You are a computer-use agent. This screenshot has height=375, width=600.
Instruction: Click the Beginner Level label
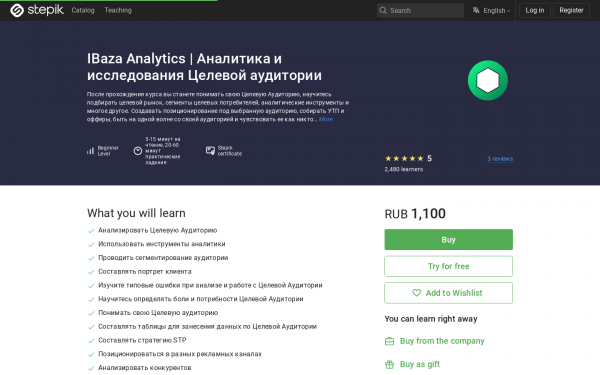(108, 151)
